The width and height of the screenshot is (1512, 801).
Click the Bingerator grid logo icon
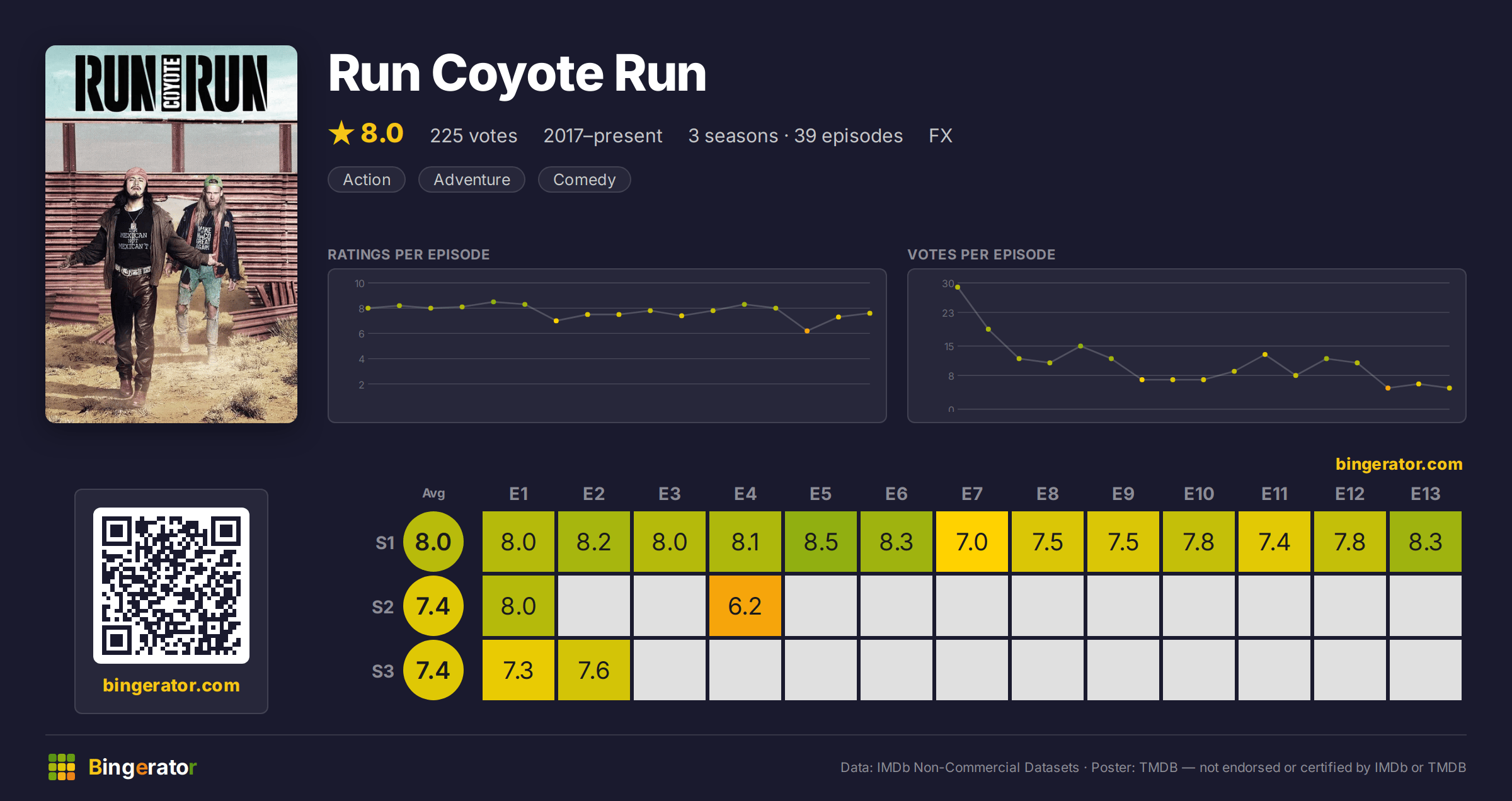tap(62, 767)
